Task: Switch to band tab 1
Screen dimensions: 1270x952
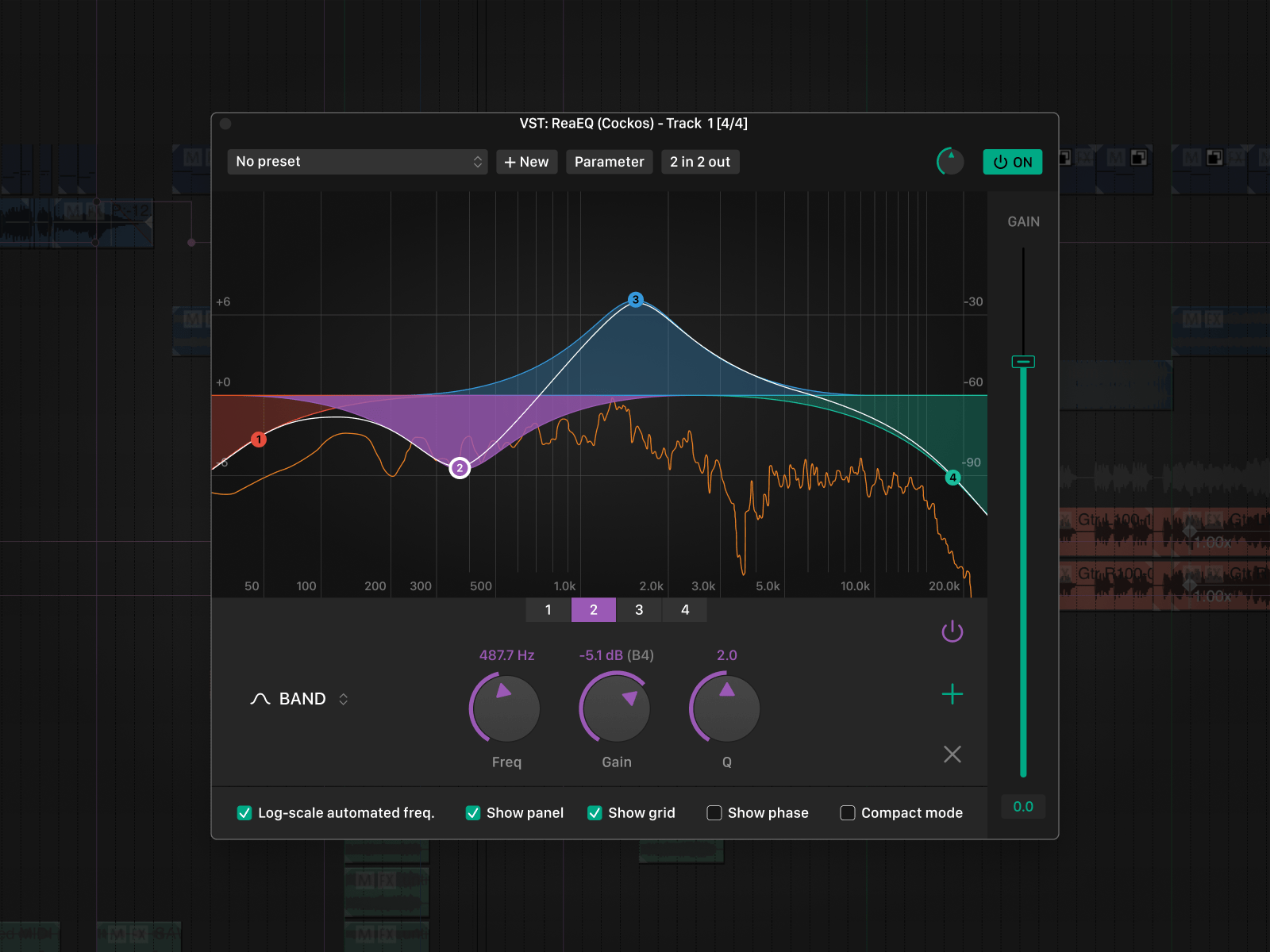Action: (548, 609)
